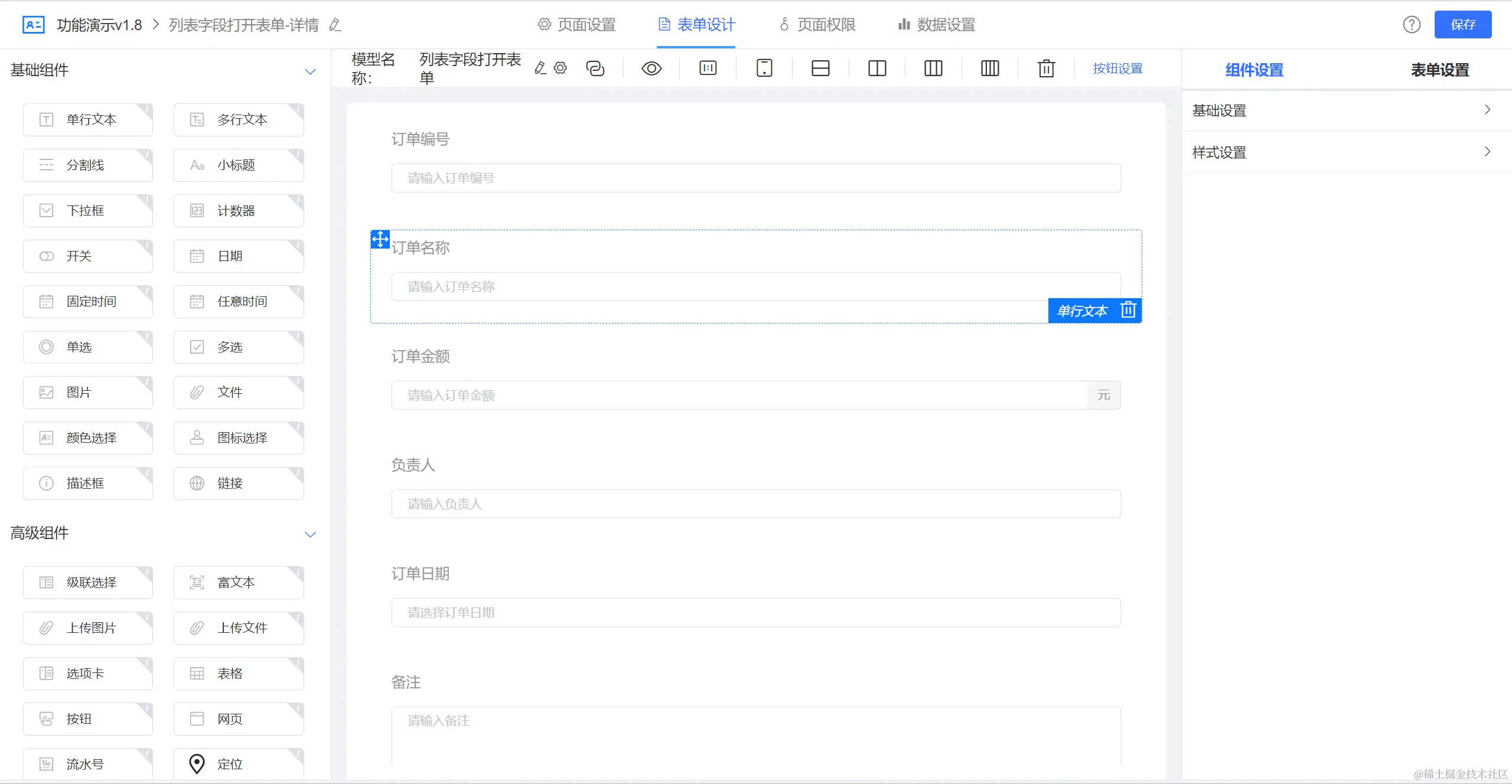Select the two-column layout icon
The width and height of the screenshot is (1512, 784).
(x=877, y=68)
